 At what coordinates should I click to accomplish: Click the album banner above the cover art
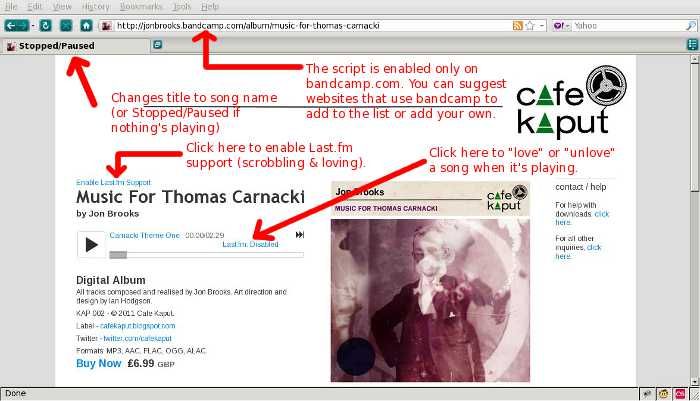[430, 199]
